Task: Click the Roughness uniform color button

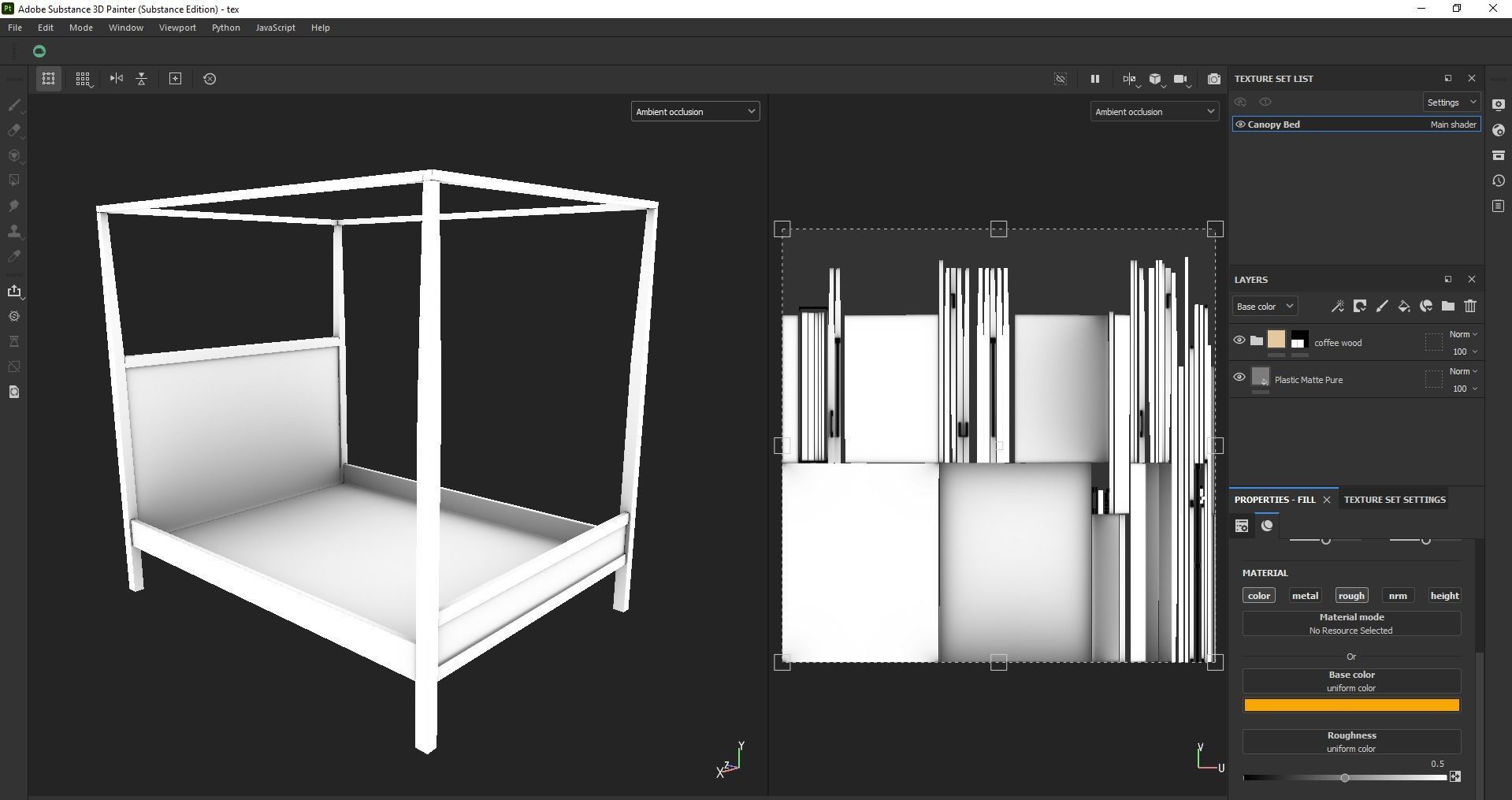Action: tap(1351, 742)
